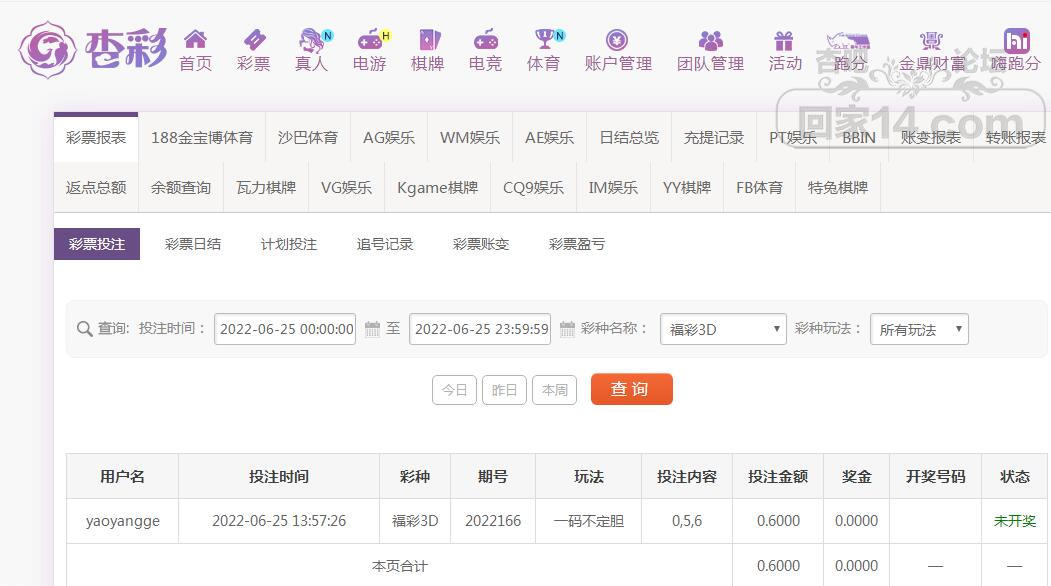This screenshot has height=586, width=1051.
Task: Click the betting start time input field
Action: click(285, 328)
